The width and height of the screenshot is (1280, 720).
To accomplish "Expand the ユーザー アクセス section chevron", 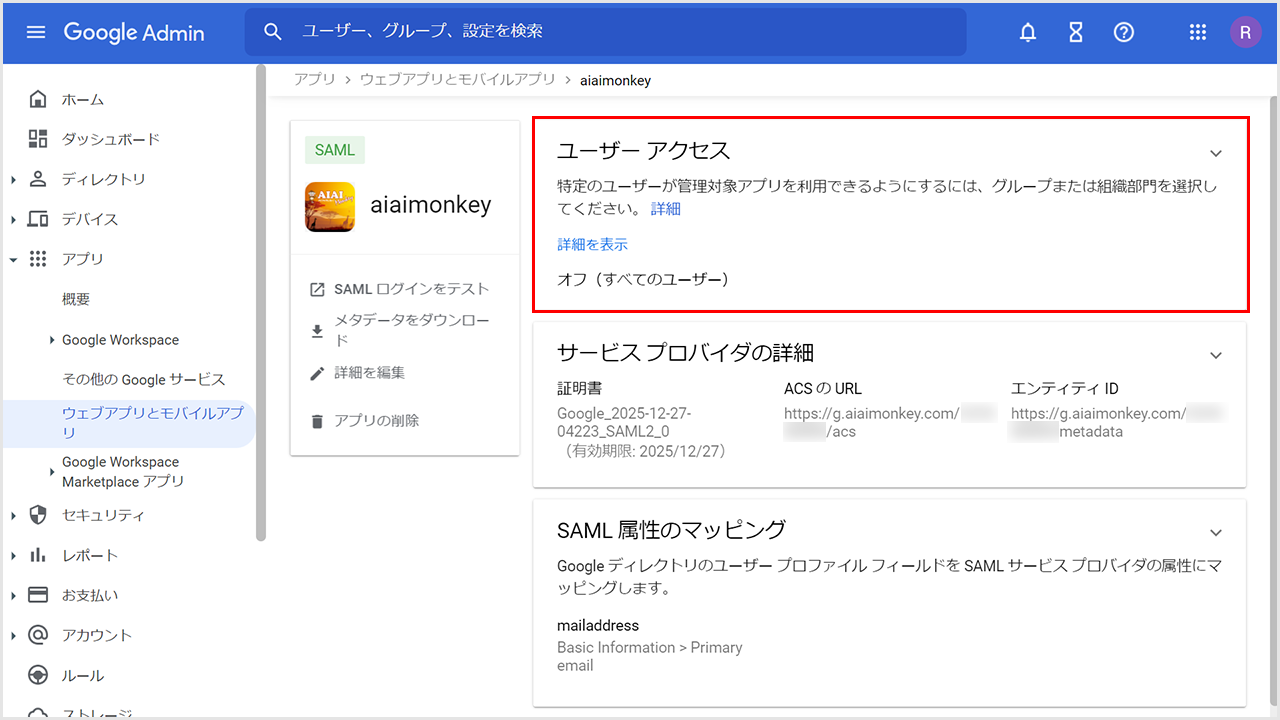I will [x=1216, y=153].
